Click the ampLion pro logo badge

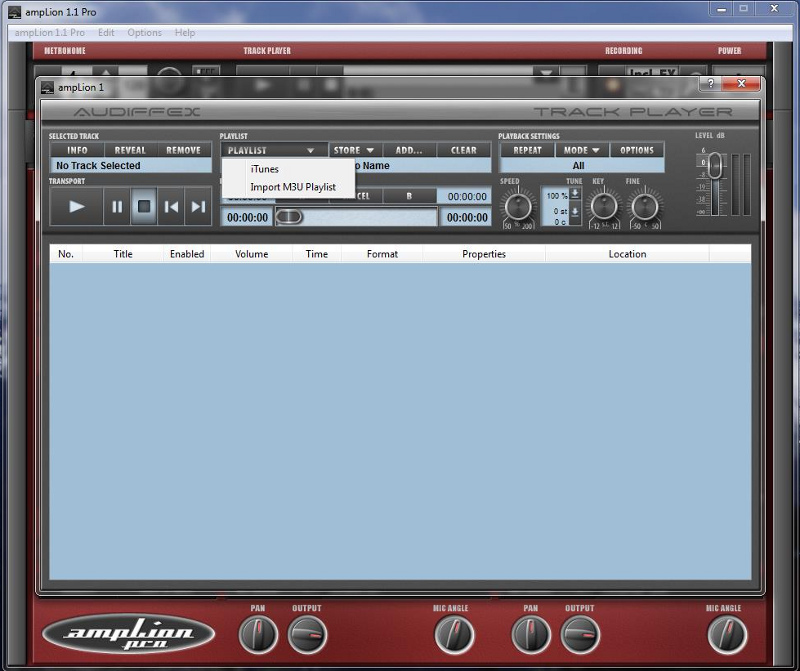(x=129, y=634)
